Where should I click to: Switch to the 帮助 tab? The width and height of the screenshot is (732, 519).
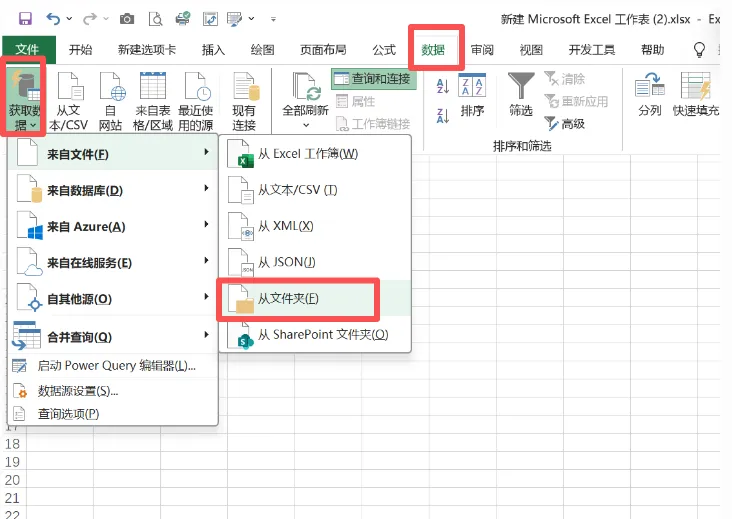653,49
